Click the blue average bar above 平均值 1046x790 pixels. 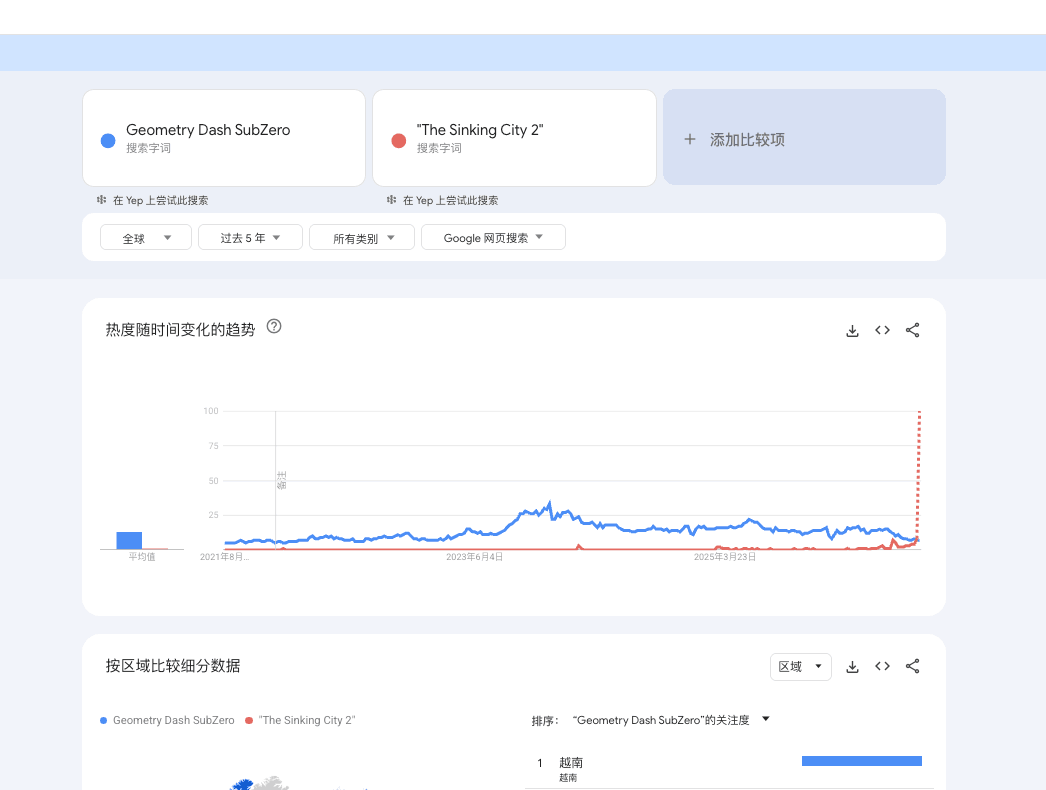(x=129, y=540)
